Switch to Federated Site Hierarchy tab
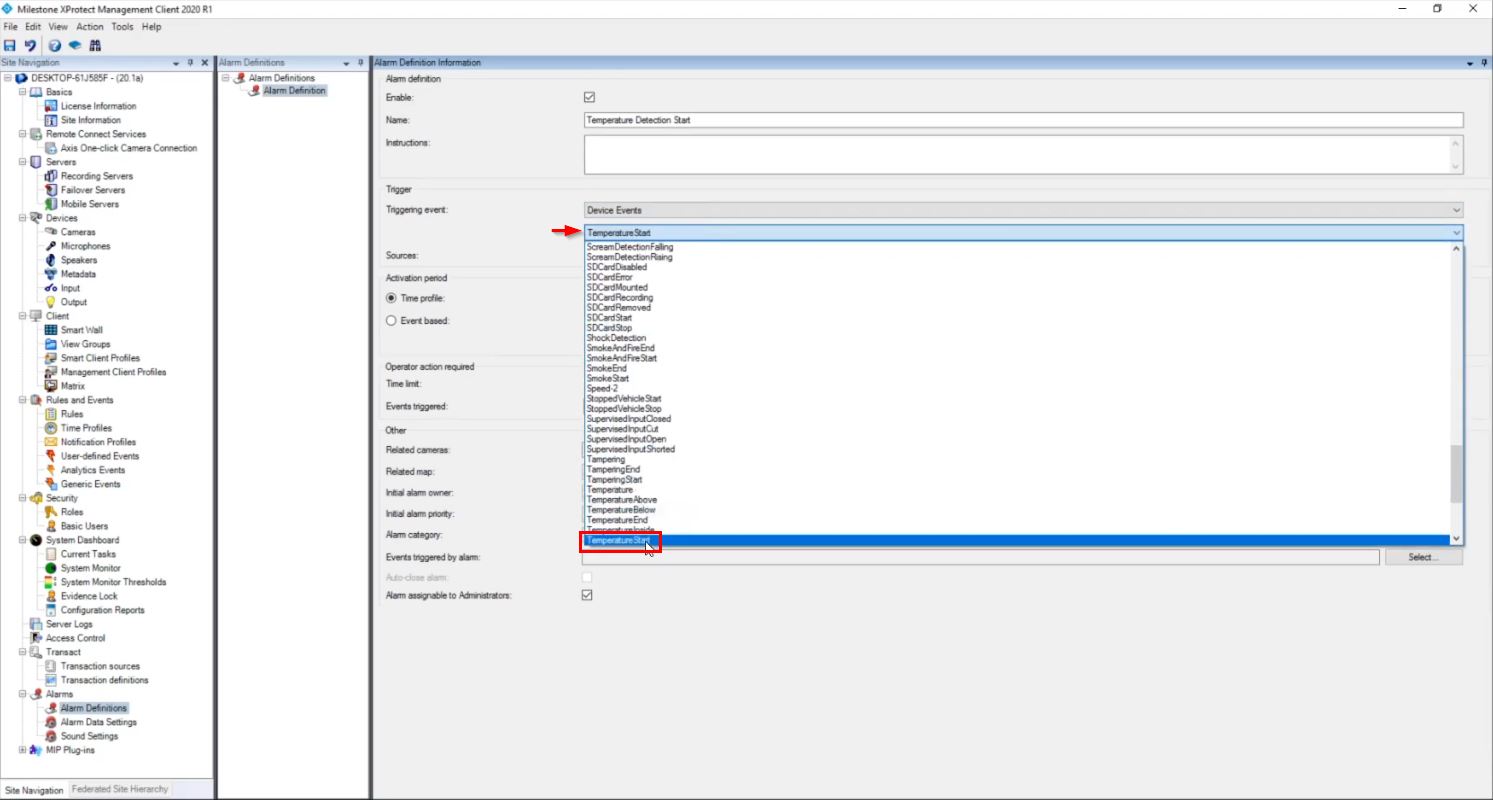The width and height of the screenshot is (1493, 800). pos(120,789)
